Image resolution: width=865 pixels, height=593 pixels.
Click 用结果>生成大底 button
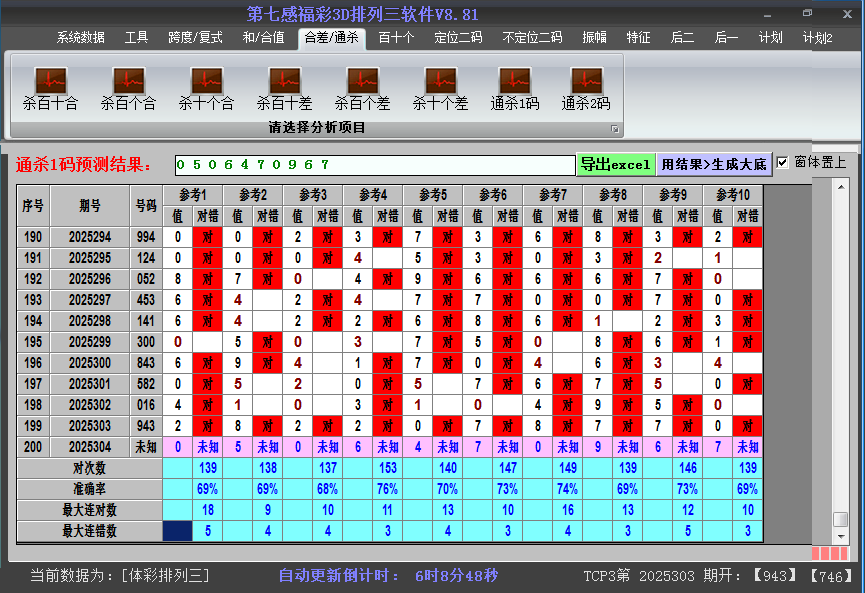714,164
